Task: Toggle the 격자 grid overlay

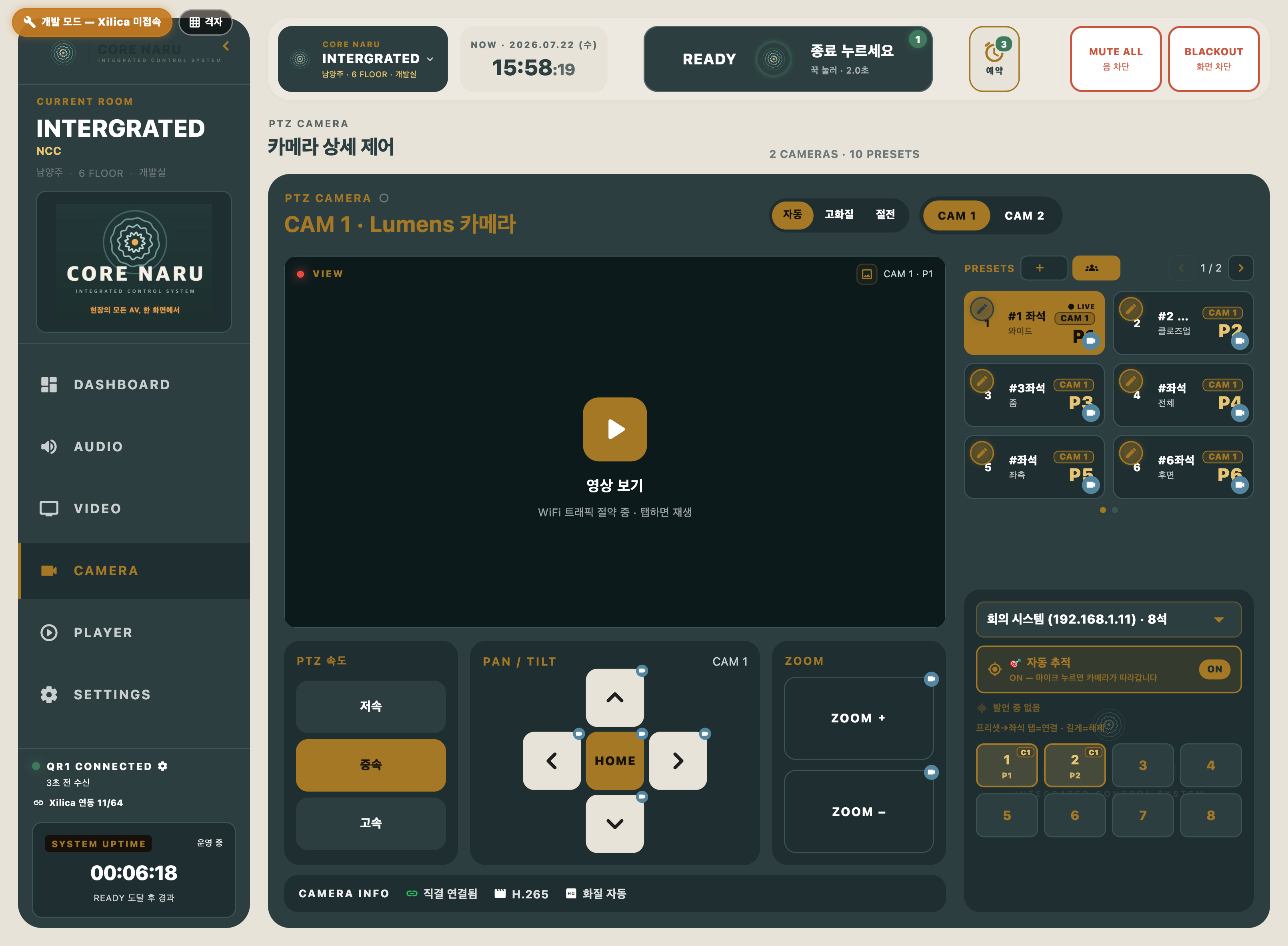Action: point(206,22)
